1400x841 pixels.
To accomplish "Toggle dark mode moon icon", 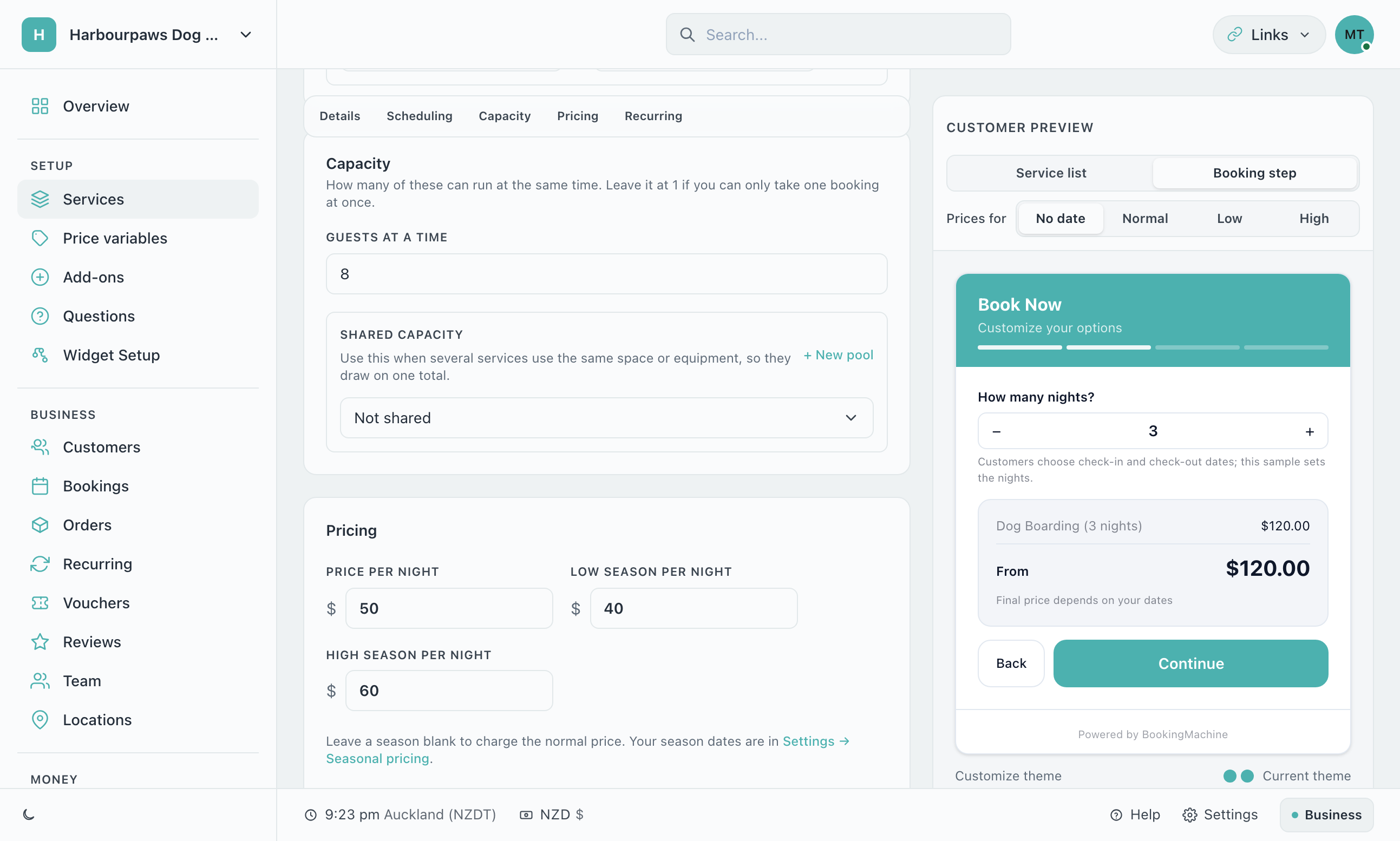I will (29, 814).
